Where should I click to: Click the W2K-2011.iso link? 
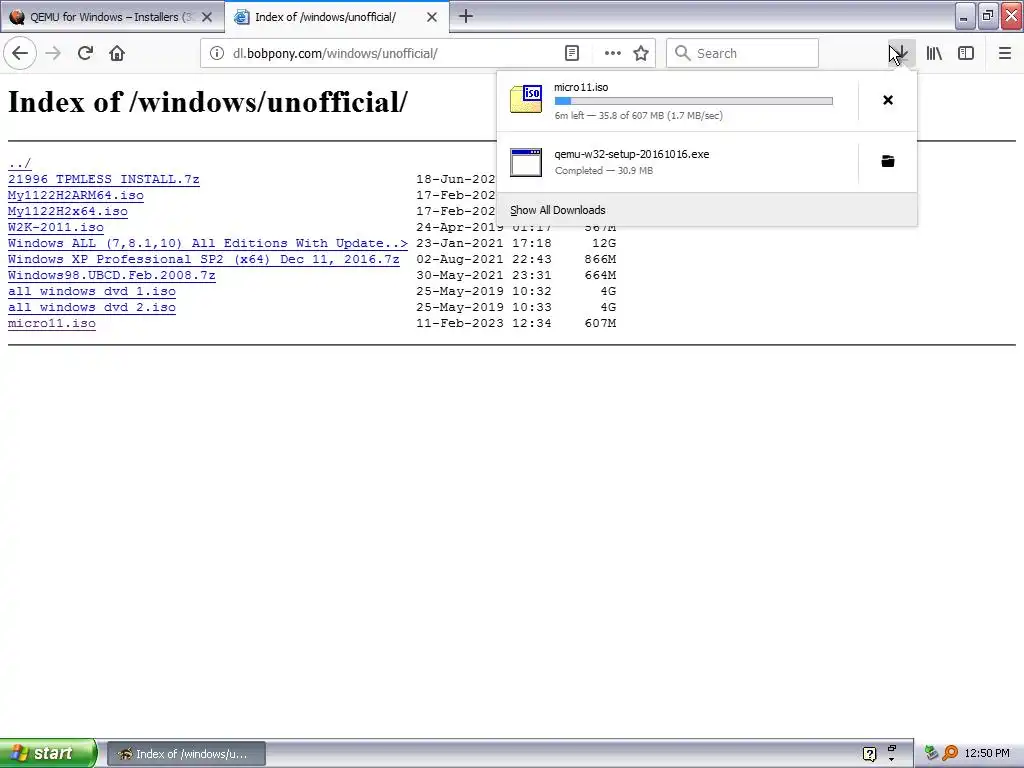[56, 227]
